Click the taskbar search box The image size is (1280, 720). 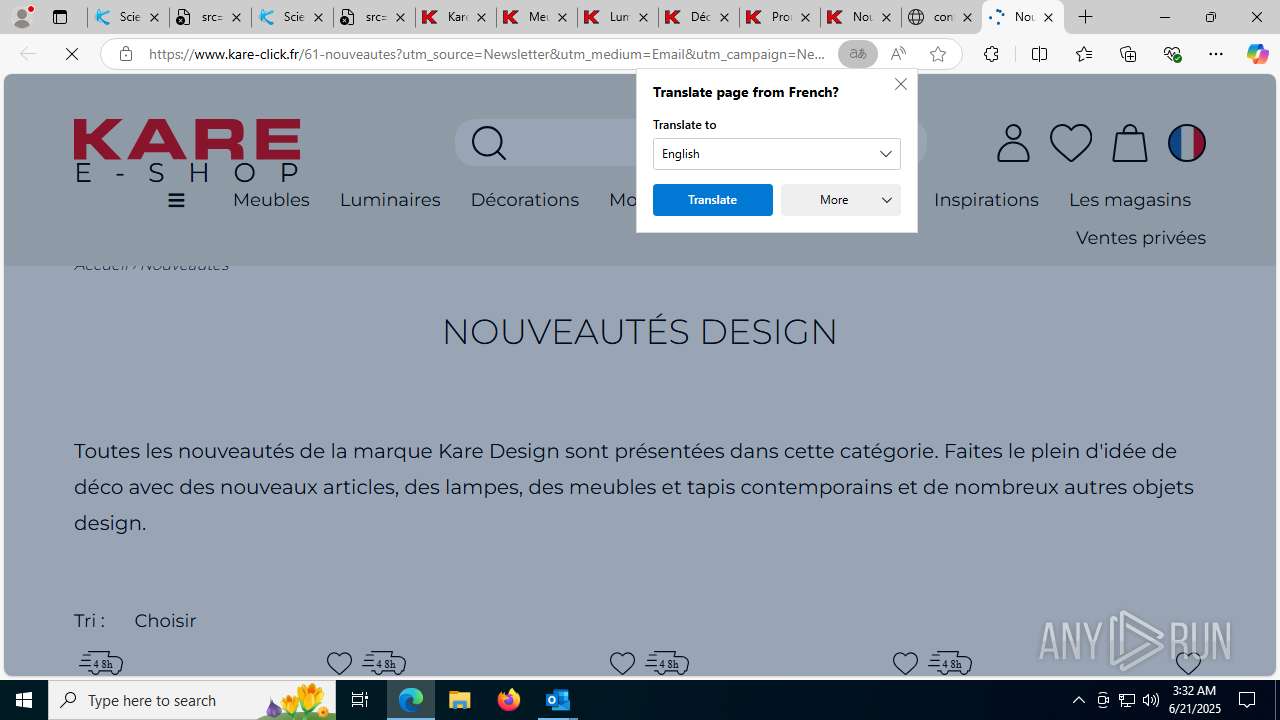pos(191,700)
